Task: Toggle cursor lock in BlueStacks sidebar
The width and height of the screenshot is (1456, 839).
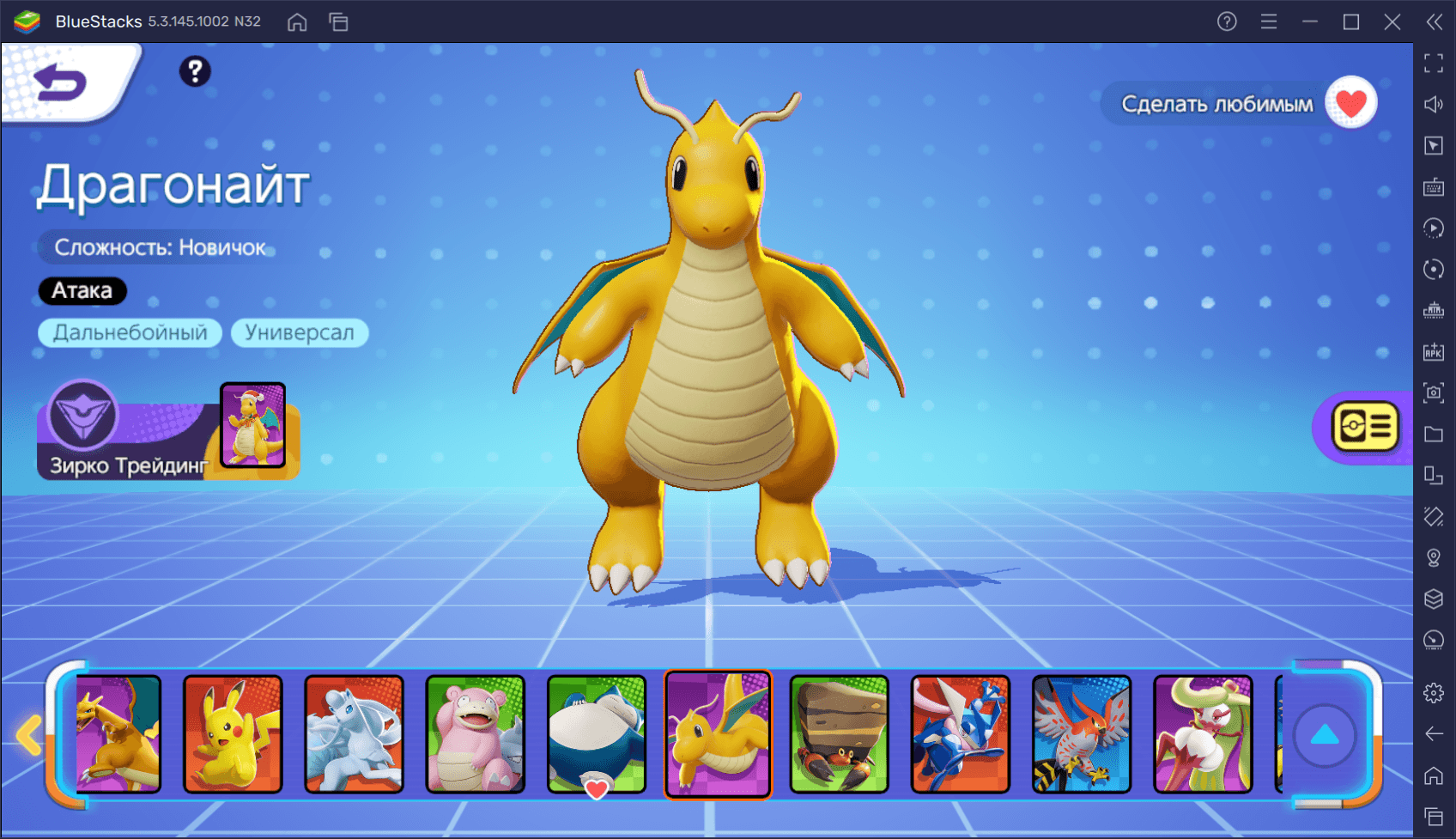Action: tap(1434, 145)
